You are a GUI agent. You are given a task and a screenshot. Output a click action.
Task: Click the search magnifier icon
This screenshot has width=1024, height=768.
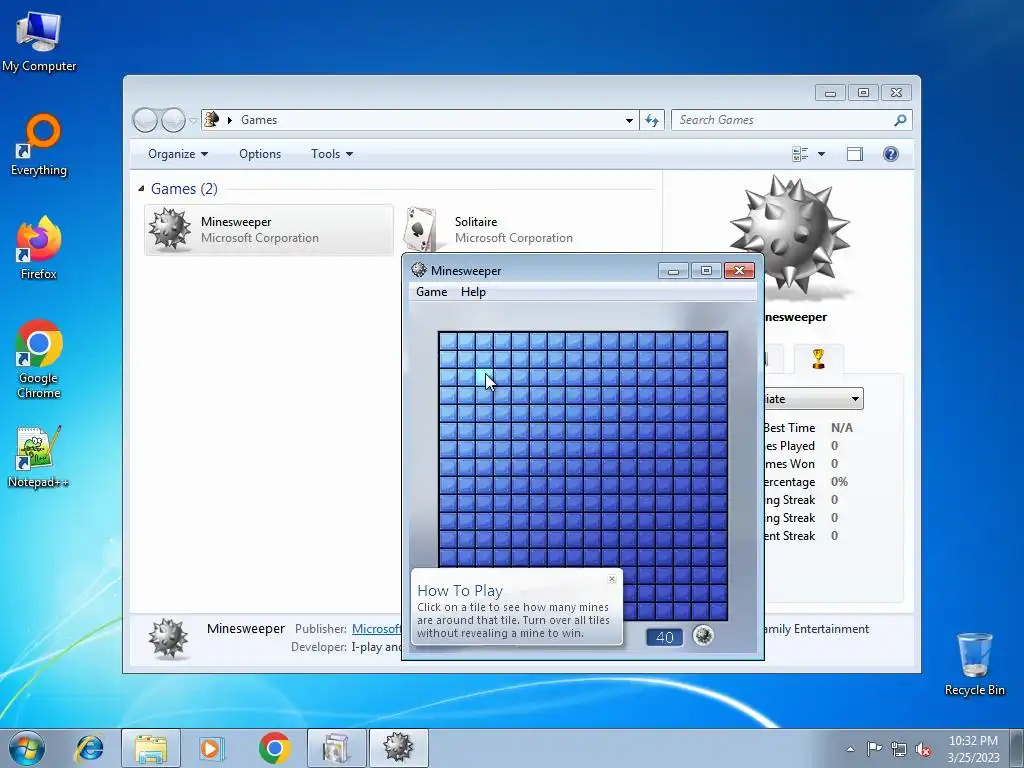point(901,120)
